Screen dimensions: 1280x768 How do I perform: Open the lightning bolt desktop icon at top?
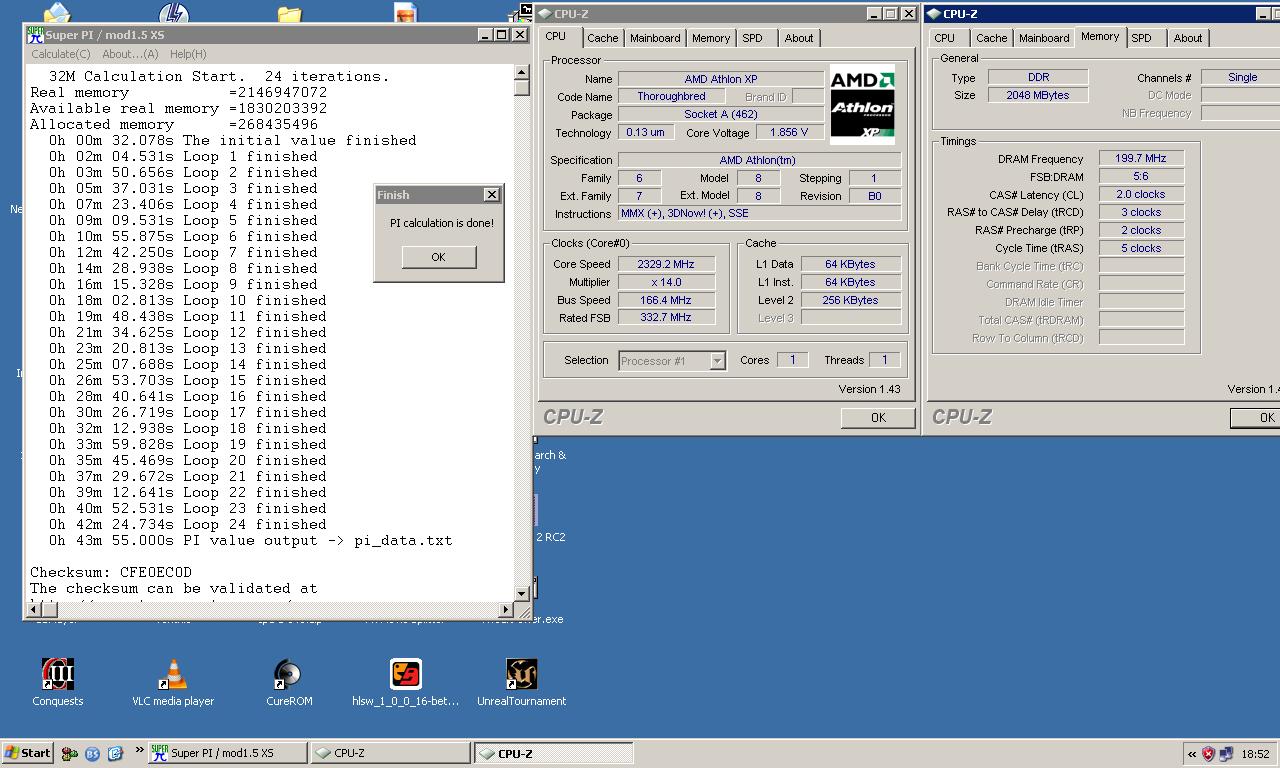[174, 13]
